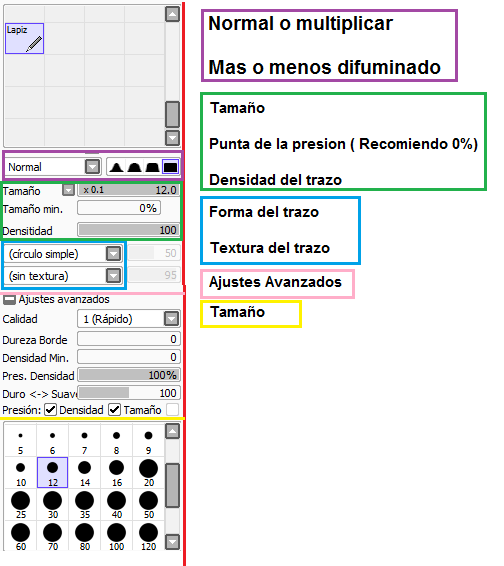Select brush size 14 preset
The image size is (504, 566).
pyautogui.click(x=84, y=473)
